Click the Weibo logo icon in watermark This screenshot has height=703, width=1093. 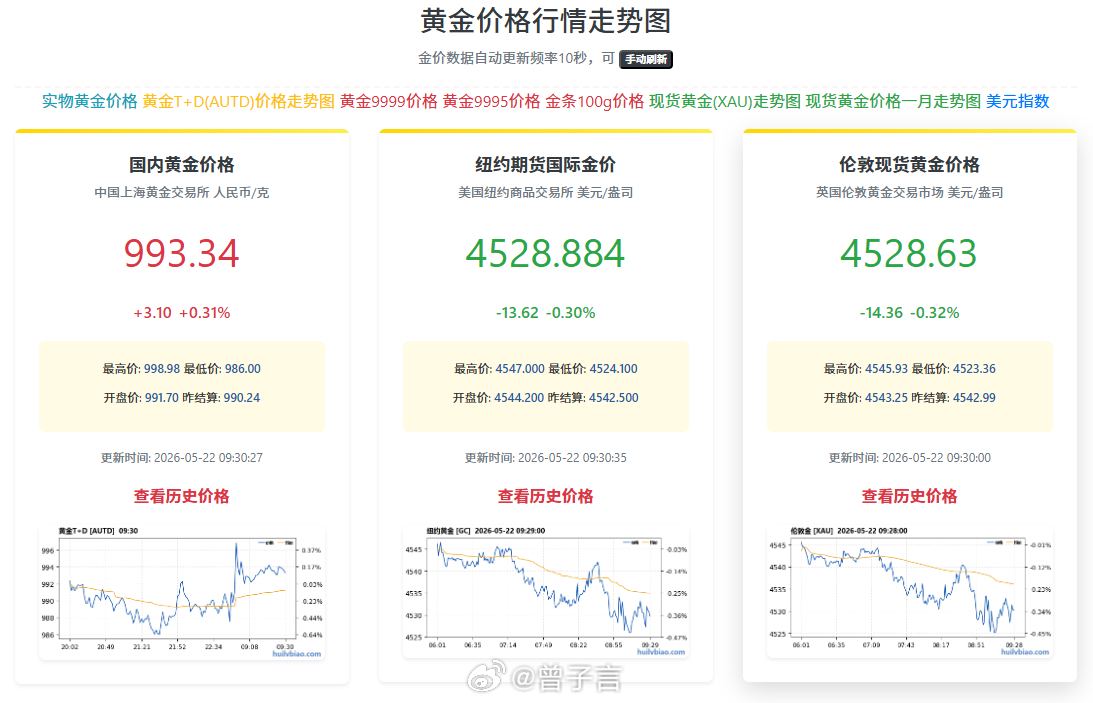486,678
